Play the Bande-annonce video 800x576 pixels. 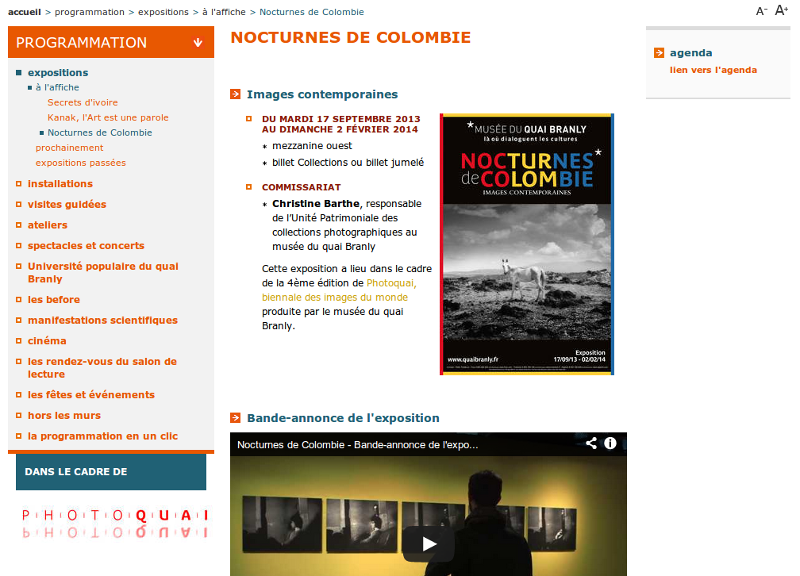(429, 544)
